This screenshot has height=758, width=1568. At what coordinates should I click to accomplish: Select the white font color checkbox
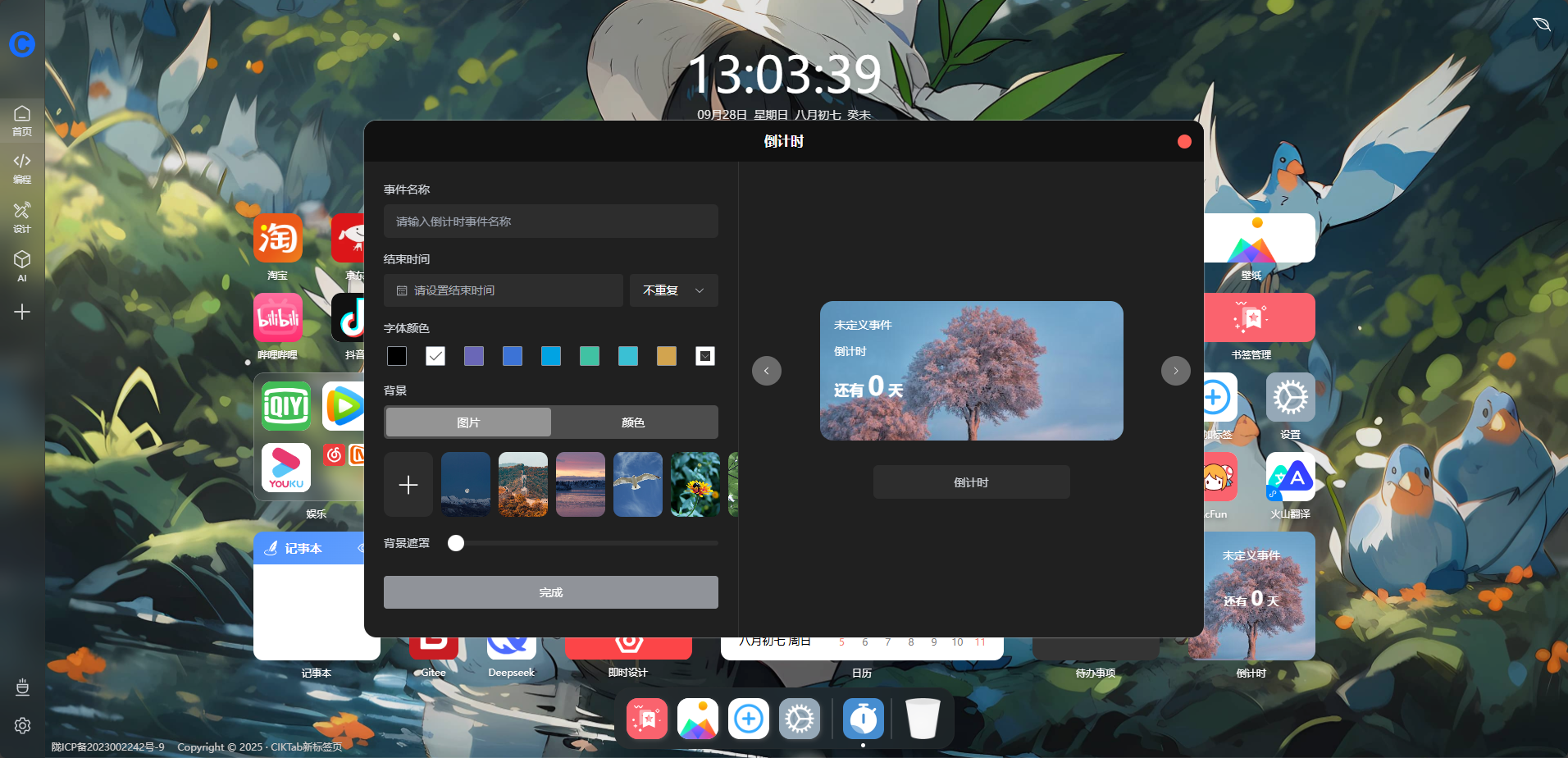pyautogui.click(x=435, y=356)
